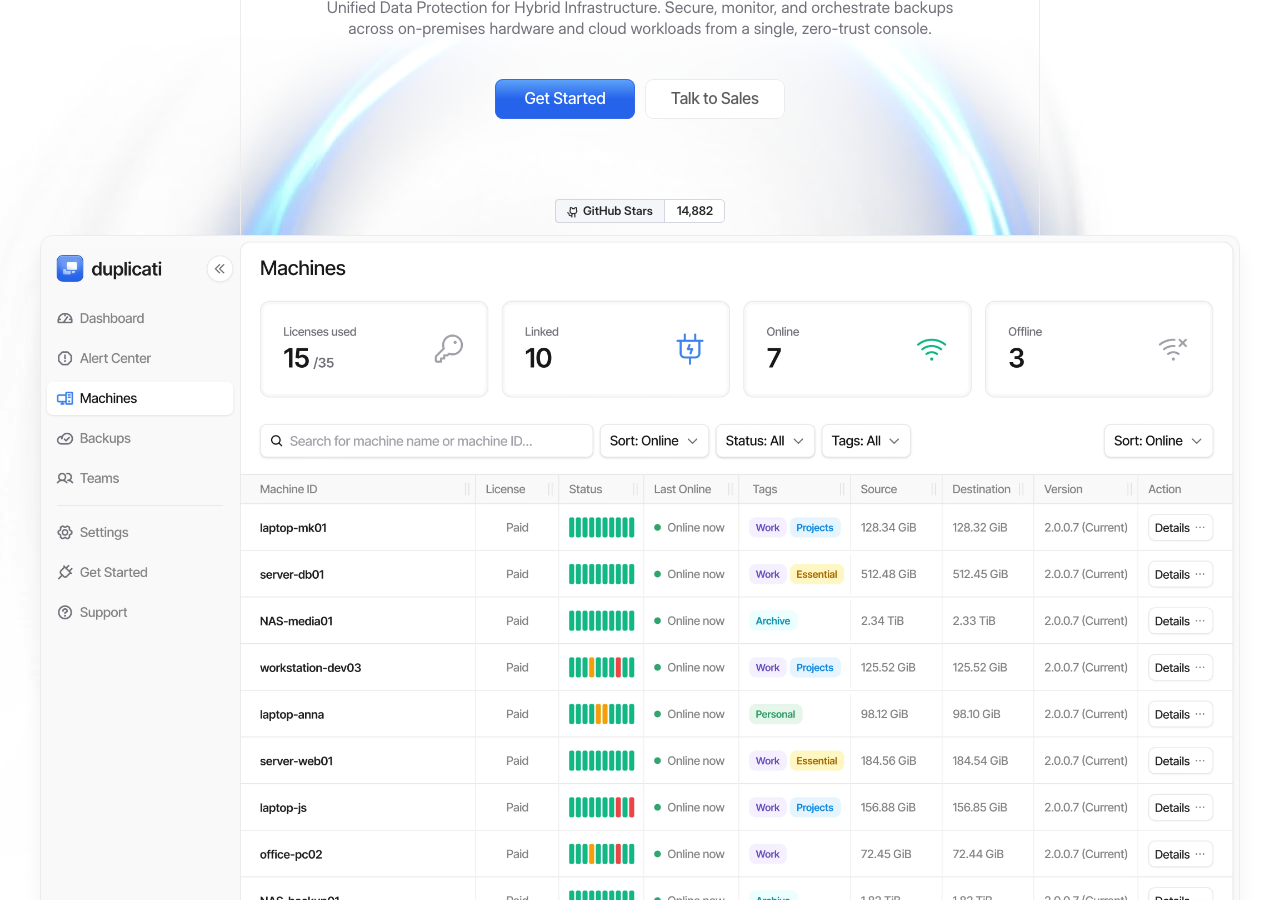Click the blue Get Started button

(565, 99)
